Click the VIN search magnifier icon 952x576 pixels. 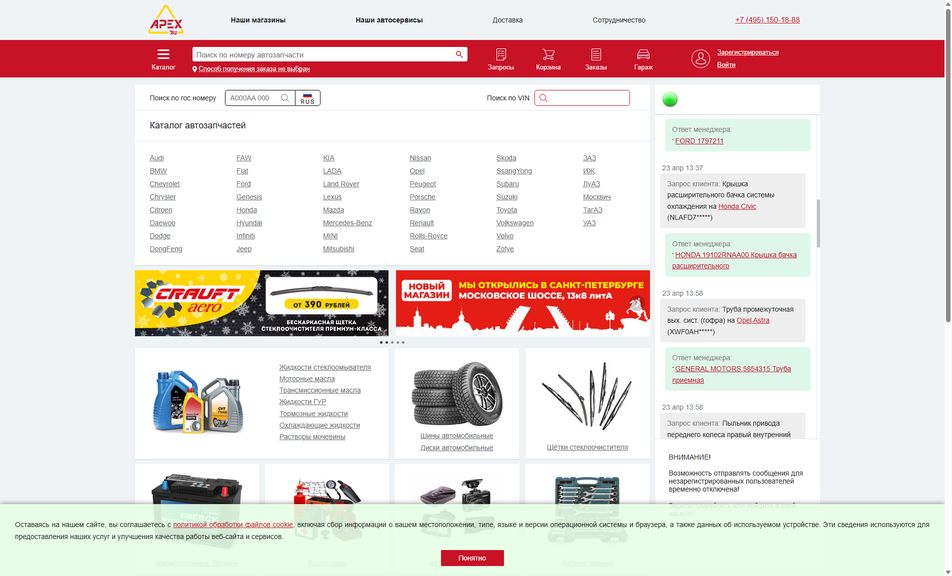coord(543,98)
